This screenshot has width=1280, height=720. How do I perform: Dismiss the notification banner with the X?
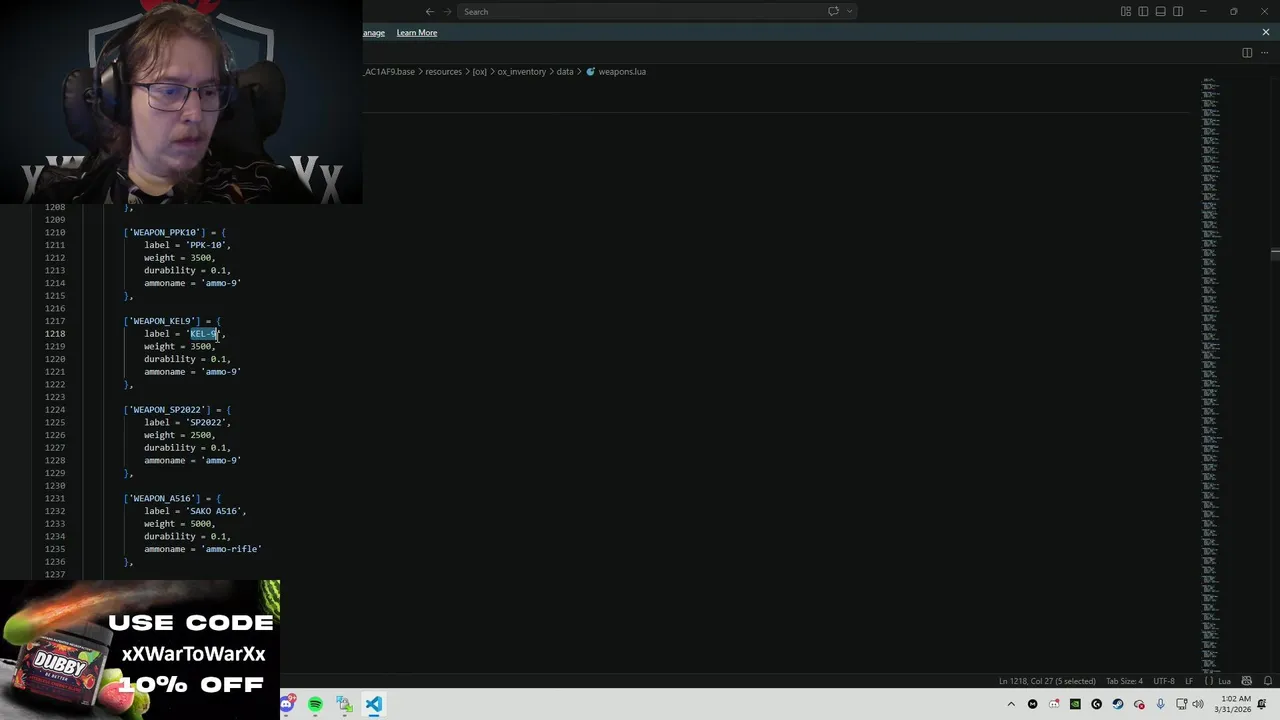click(1266, 33)
